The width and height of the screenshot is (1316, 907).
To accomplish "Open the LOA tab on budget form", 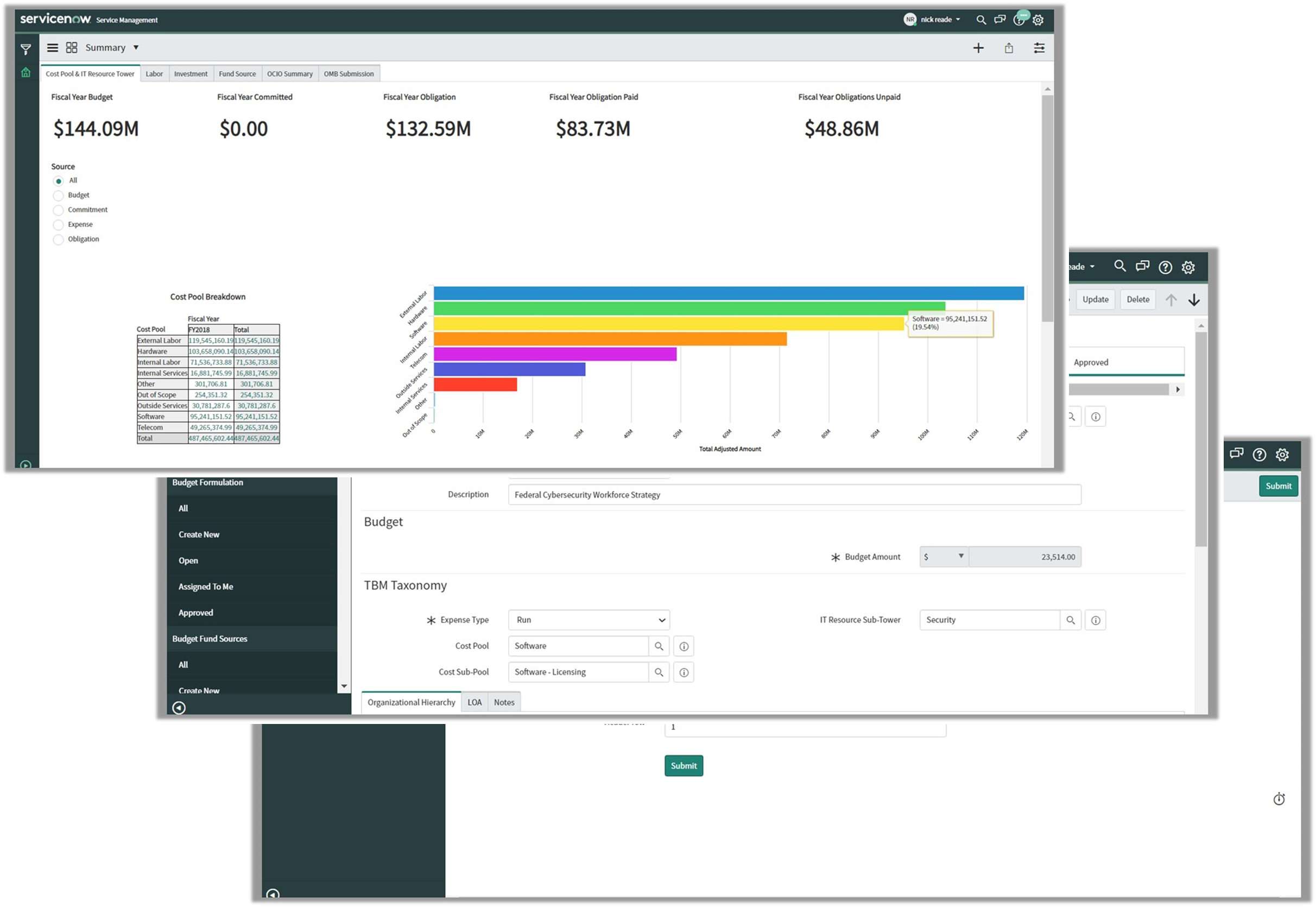I will (475, 703).
